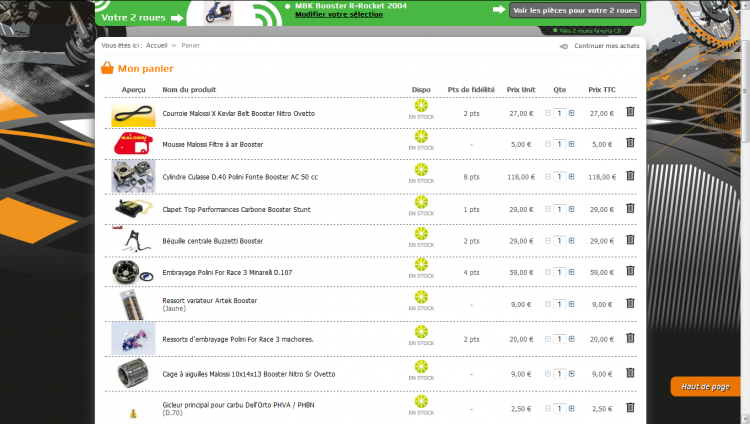750x424 pixels.
Task: Click the Cage à aiguilles bearing thumbnail
Action: [133, 373]
